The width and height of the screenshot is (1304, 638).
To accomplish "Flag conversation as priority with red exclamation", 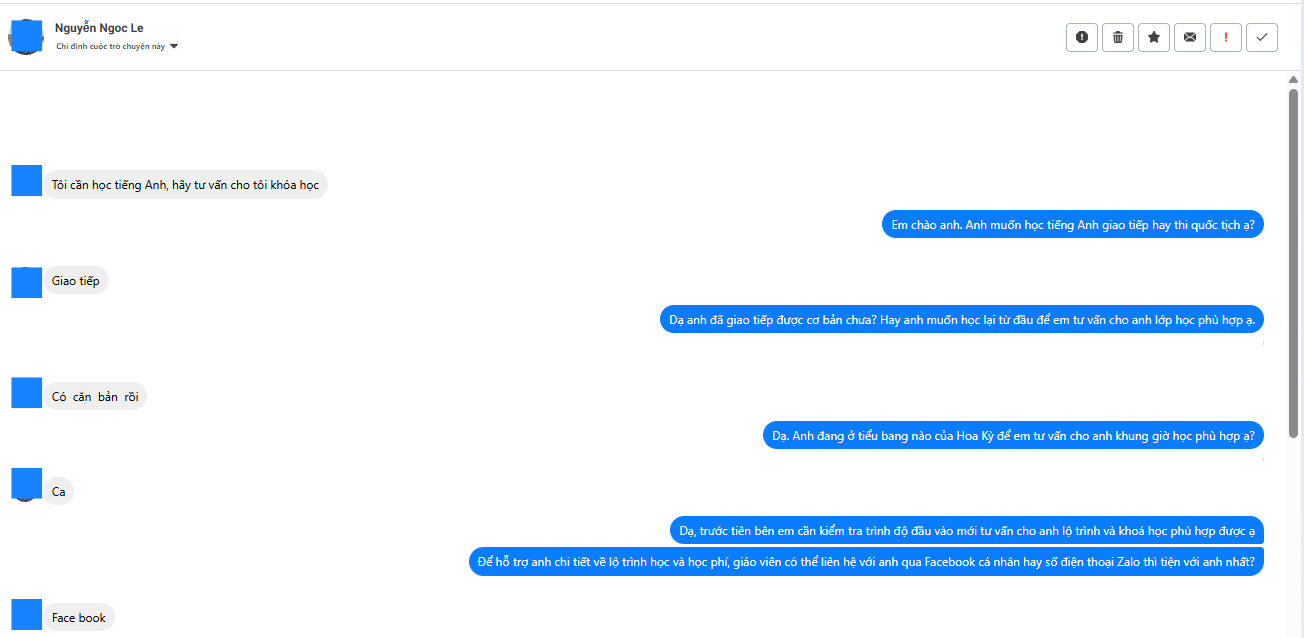I will pos(1225,37).
